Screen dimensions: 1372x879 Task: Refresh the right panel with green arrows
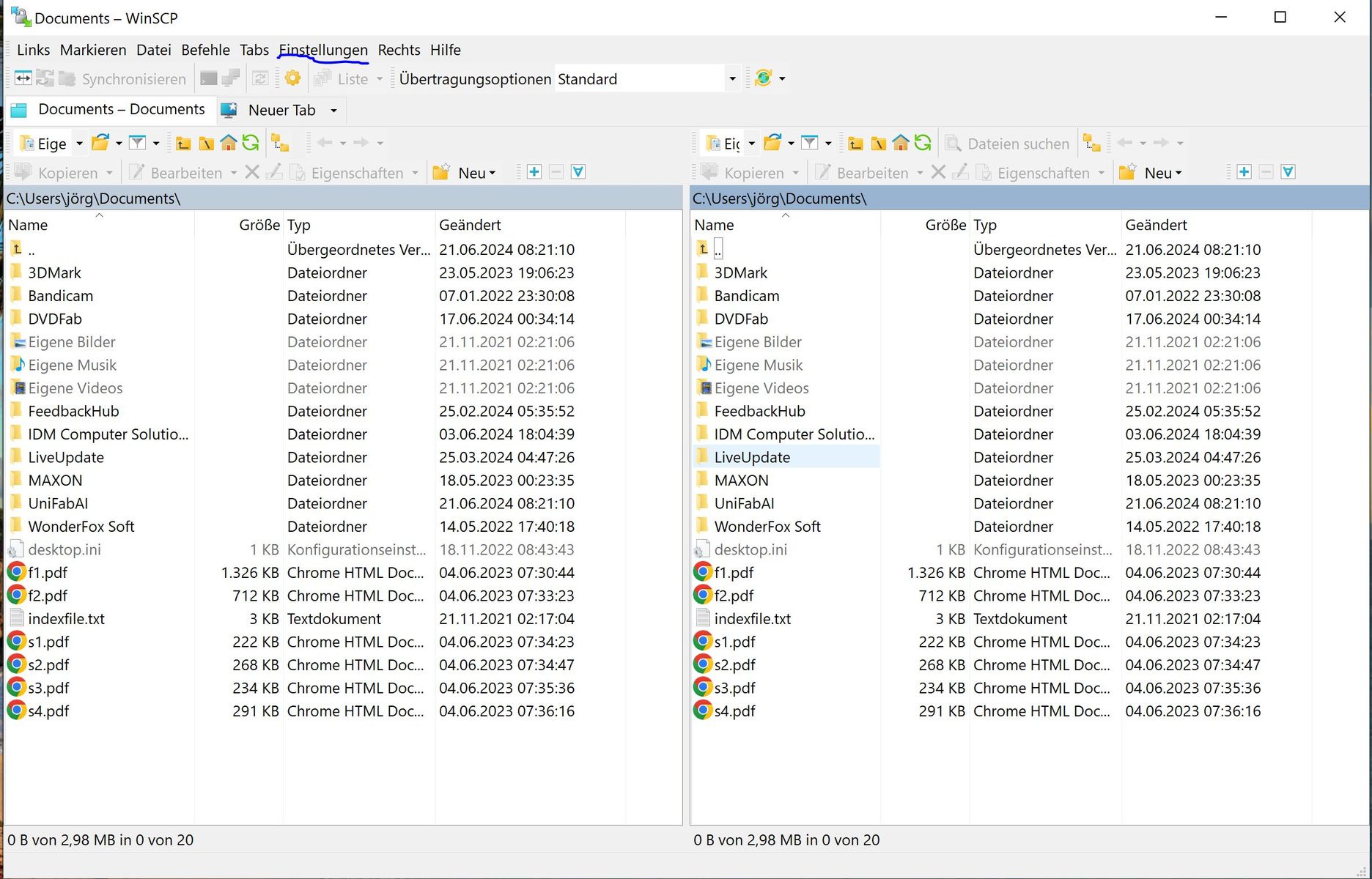923,143
